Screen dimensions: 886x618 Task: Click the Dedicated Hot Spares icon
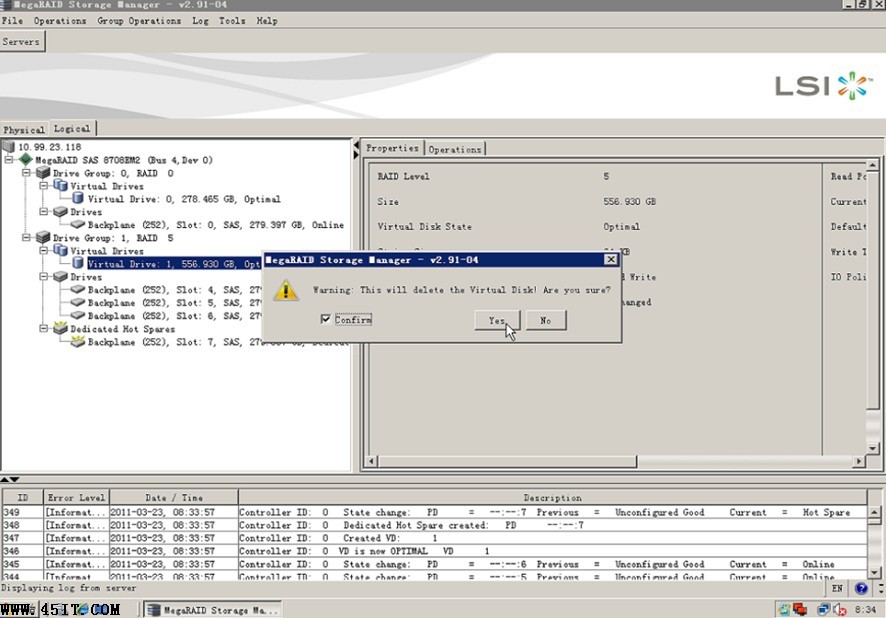coord(60,329)
